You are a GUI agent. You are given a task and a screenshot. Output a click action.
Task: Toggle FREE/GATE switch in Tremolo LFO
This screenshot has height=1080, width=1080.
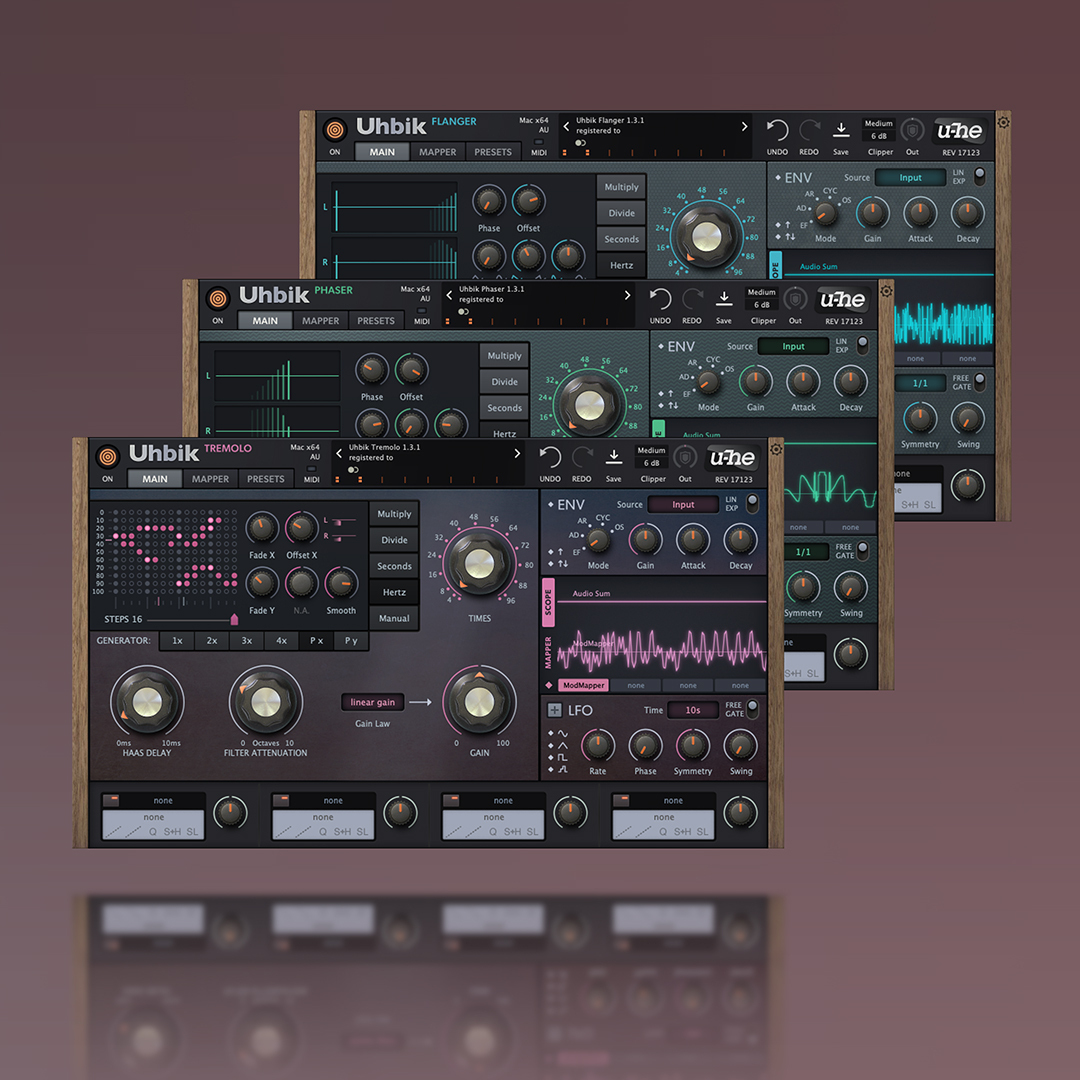click(752, 707)
